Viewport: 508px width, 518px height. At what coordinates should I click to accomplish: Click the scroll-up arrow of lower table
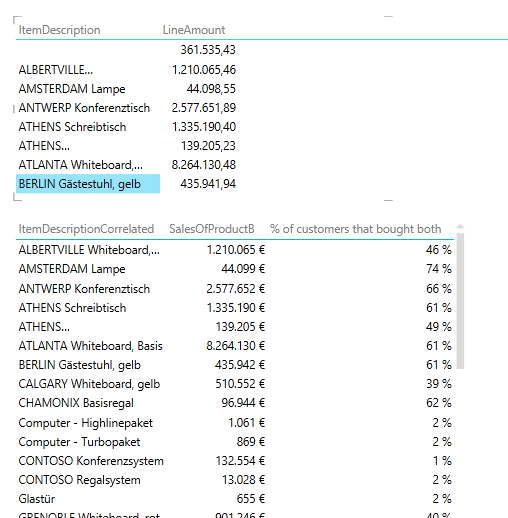coord(460,227)
